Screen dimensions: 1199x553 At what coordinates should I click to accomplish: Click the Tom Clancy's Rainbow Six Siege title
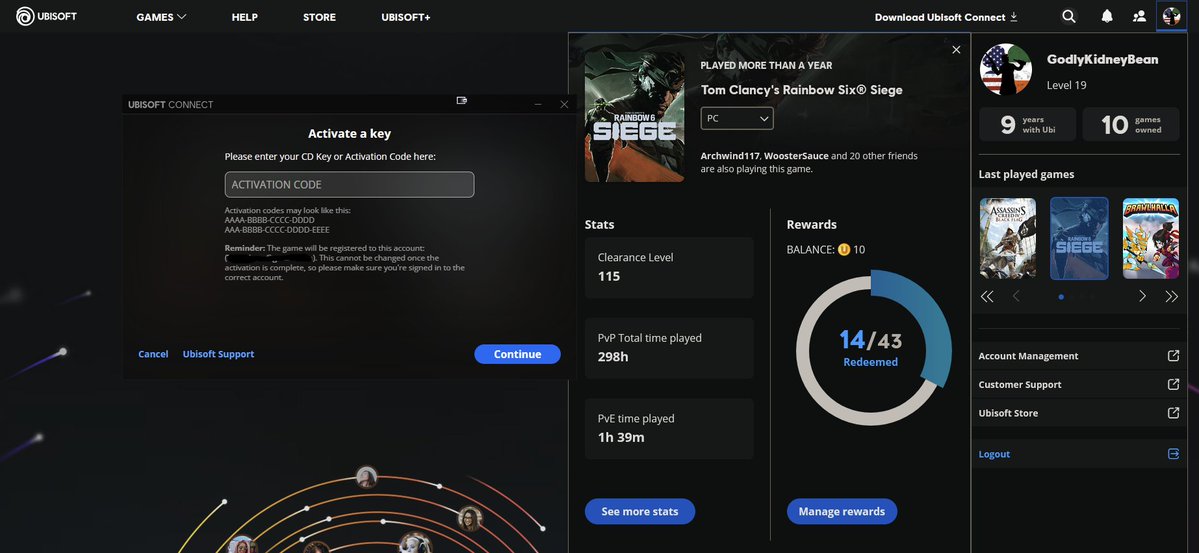pos(801,90)
